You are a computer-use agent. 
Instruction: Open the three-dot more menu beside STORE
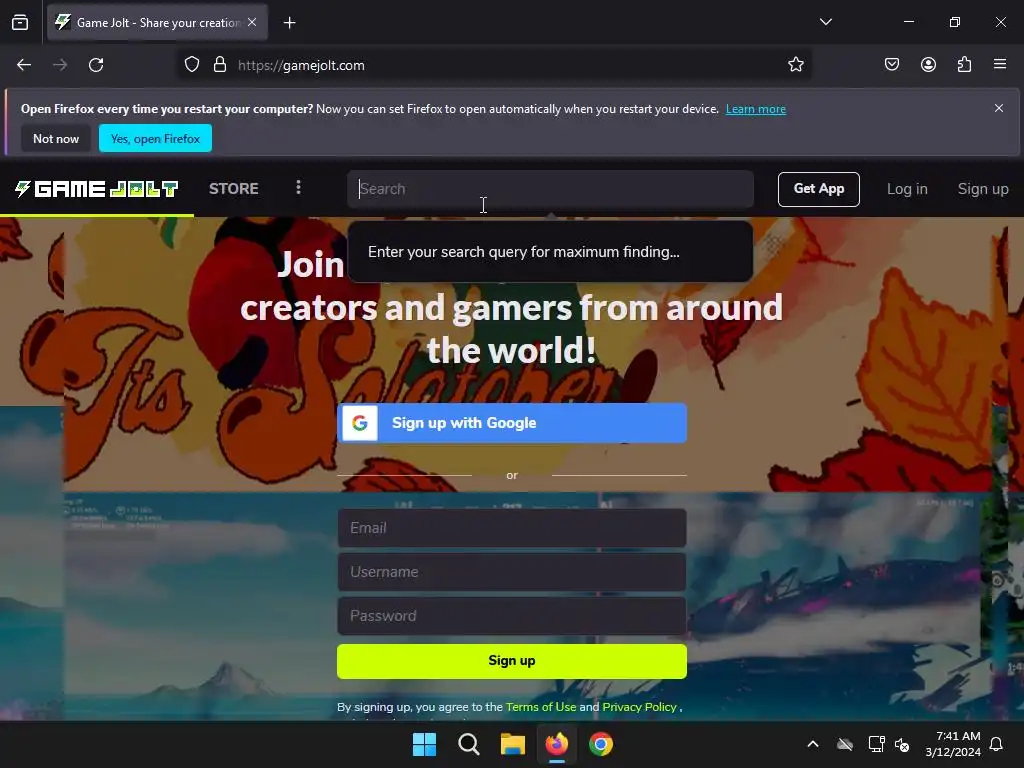tap(298, 188)
